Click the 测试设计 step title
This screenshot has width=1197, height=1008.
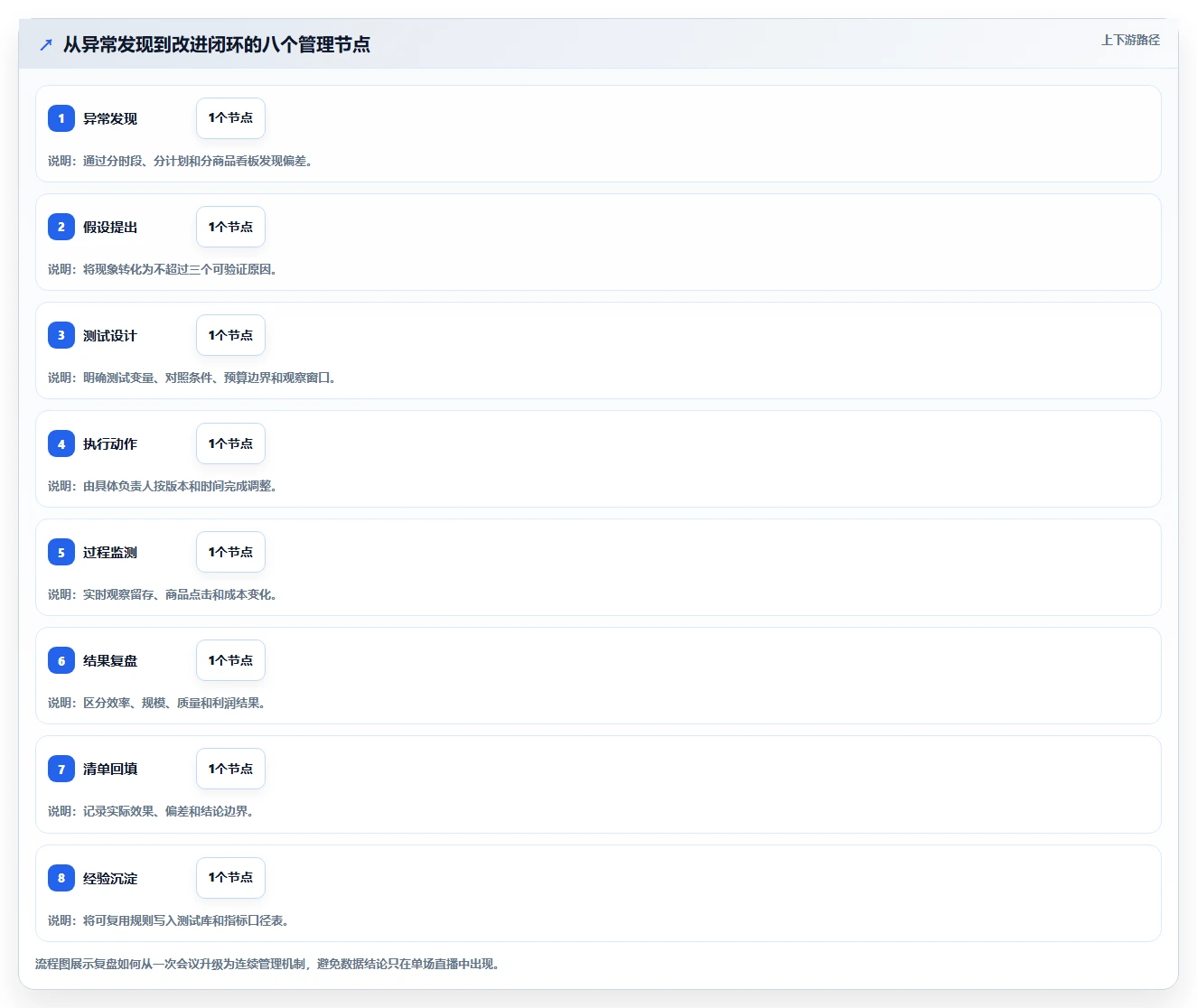coord(110,335)
